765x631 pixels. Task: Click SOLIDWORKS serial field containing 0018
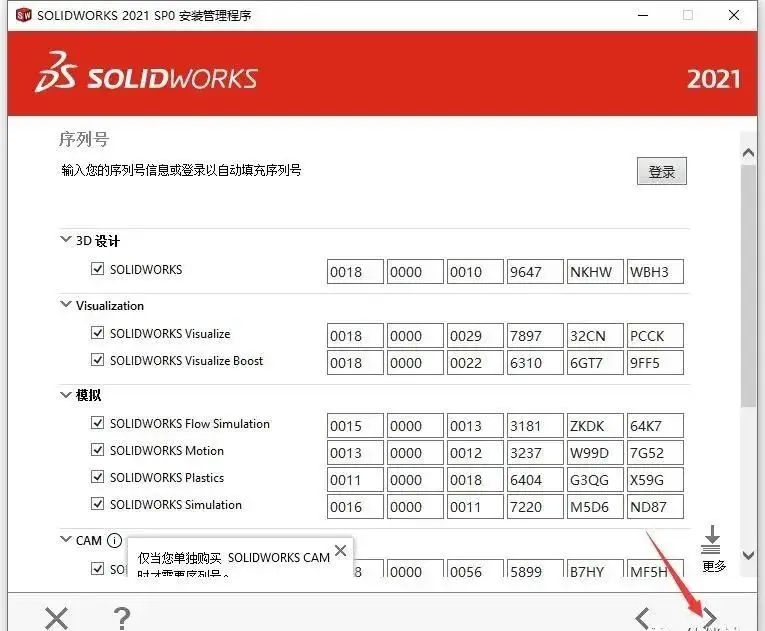(x=355, y=271)
